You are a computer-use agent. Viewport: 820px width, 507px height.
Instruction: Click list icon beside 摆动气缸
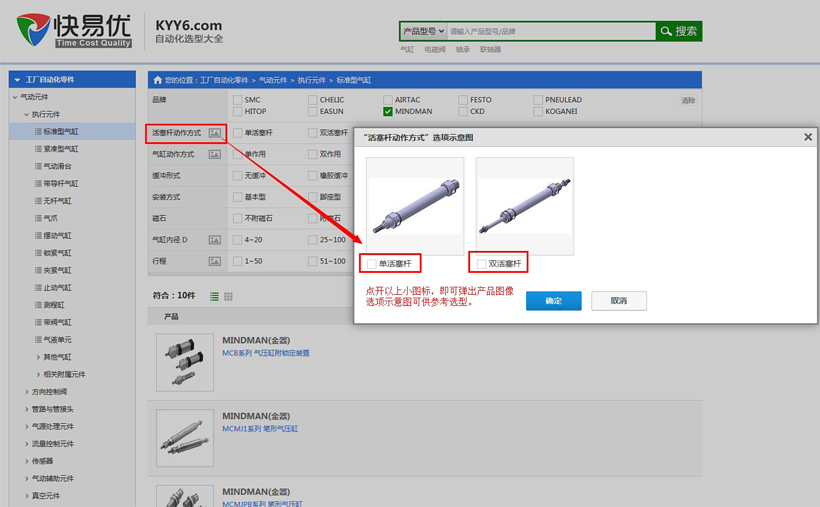coord(38,235)
